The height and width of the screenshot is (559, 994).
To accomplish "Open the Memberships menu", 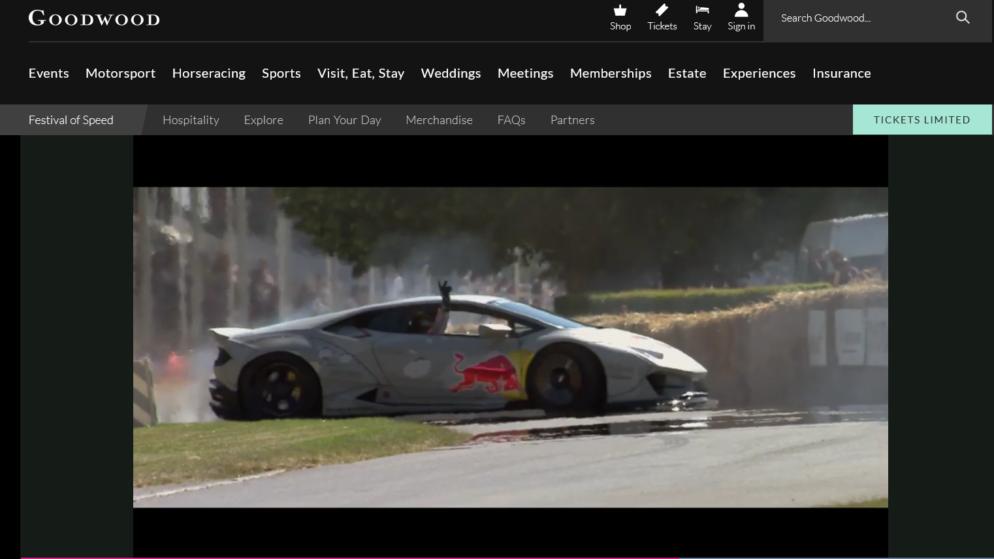I will (610, 73).
